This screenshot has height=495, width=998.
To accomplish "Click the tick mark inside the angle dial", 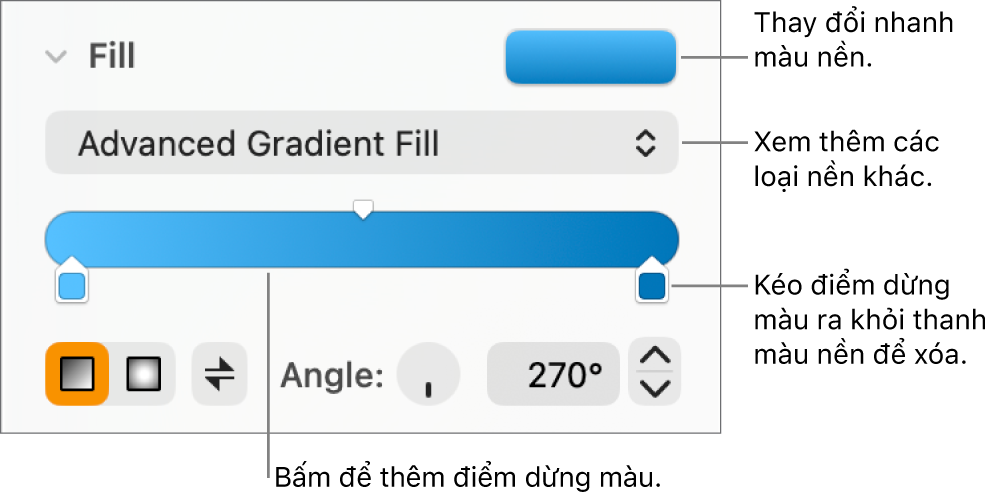I will [x=428, y=389].
